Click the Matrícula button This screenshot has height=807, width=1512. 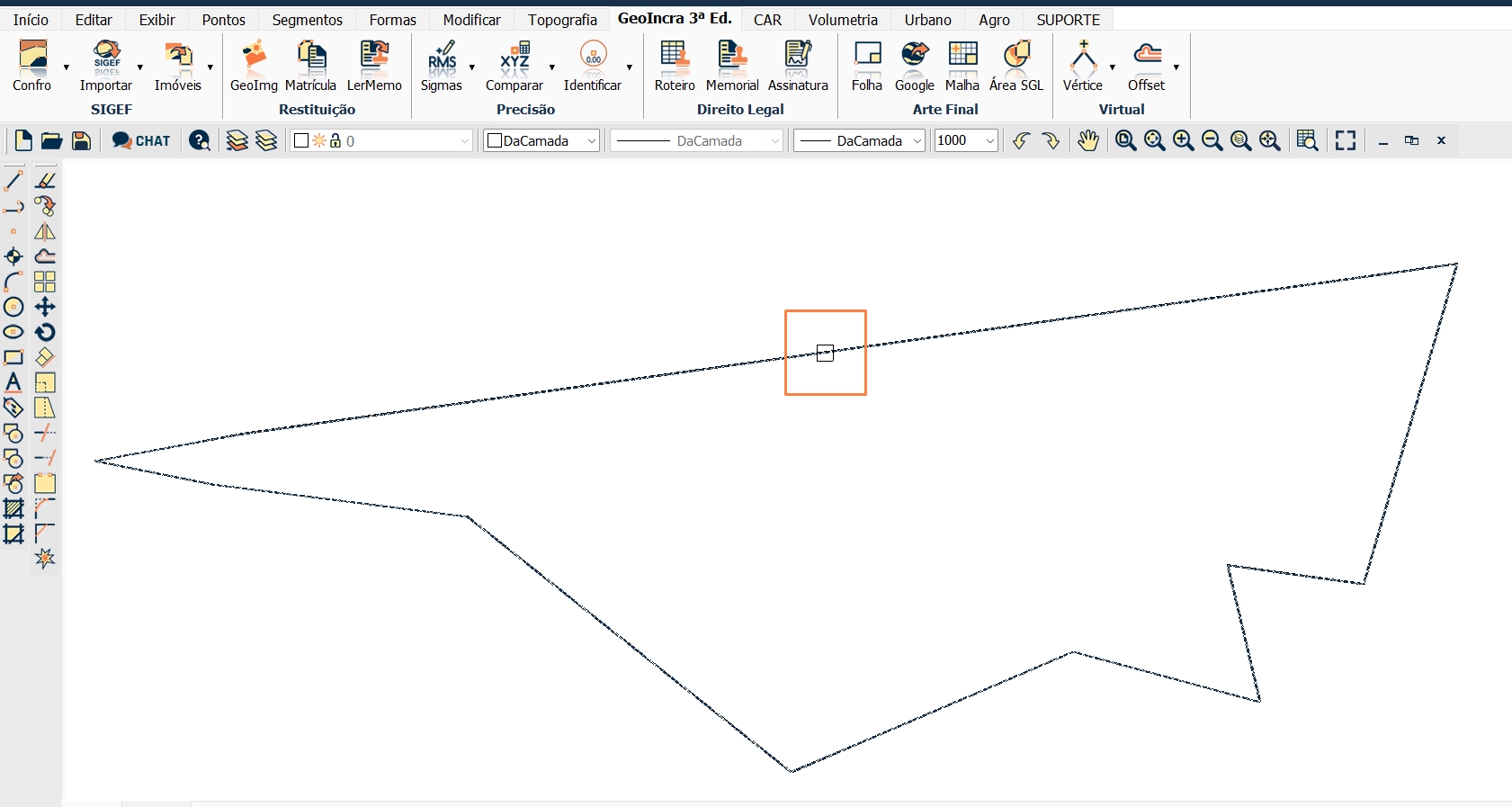tap(310, 67)
